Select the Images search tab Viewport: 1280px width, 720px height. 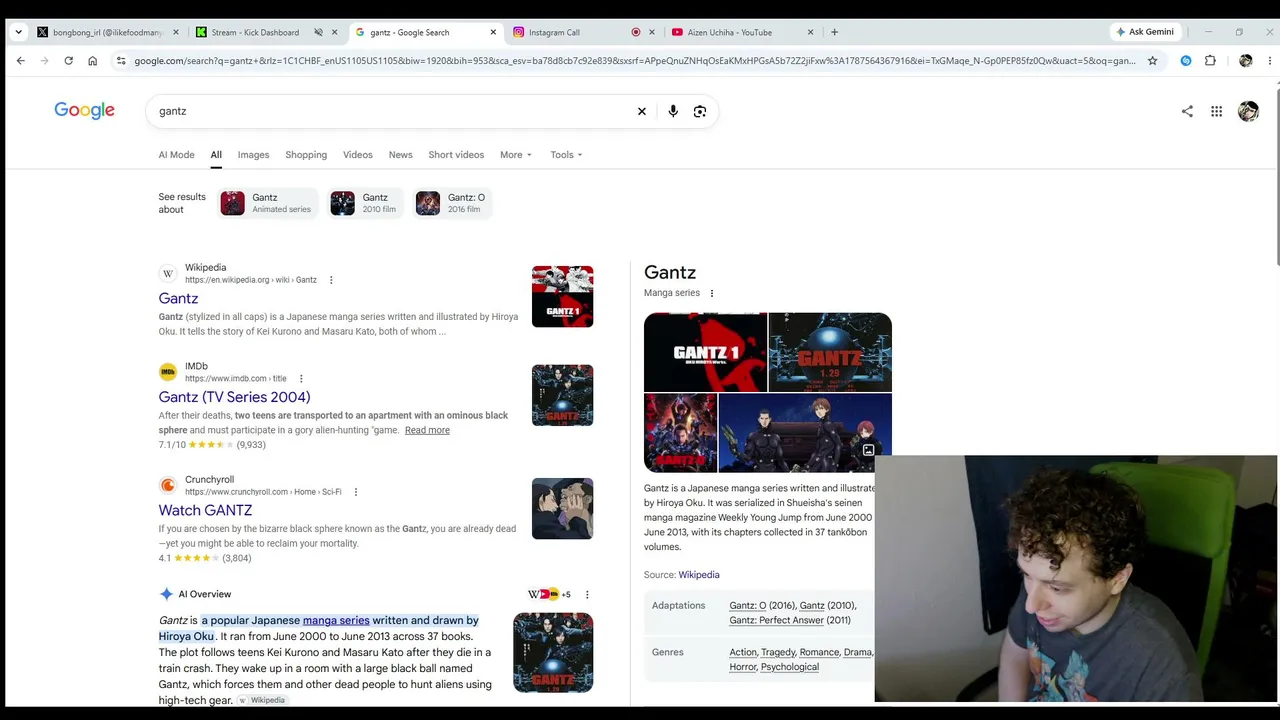tap(253, 155)
